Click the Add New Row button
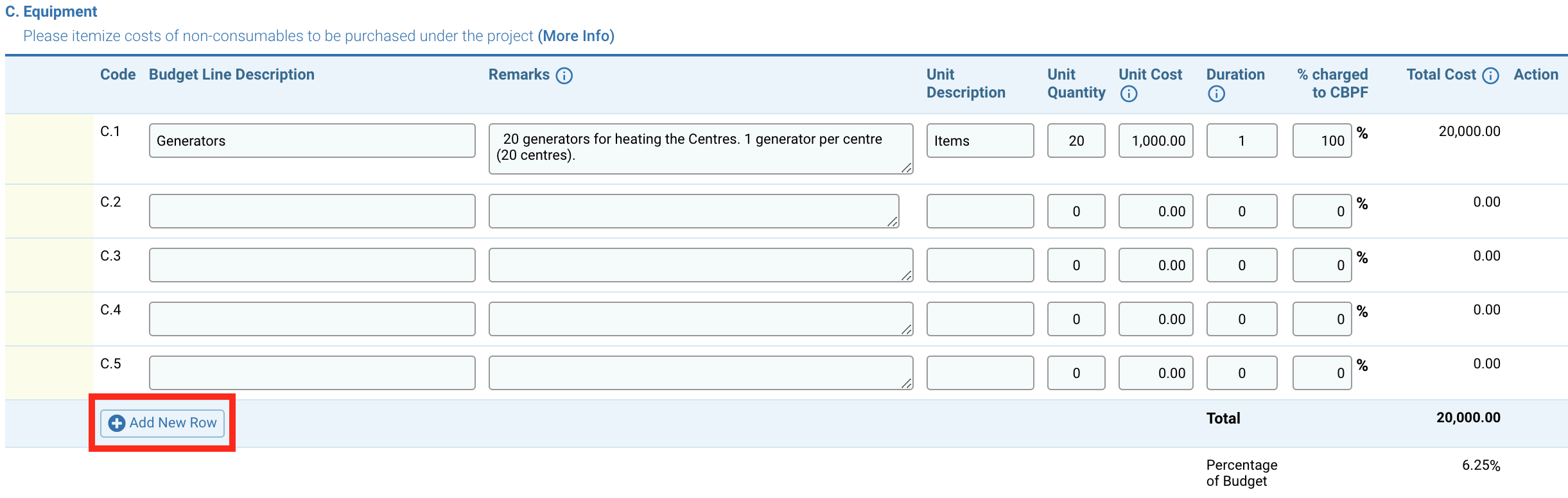 pos(162,423)
